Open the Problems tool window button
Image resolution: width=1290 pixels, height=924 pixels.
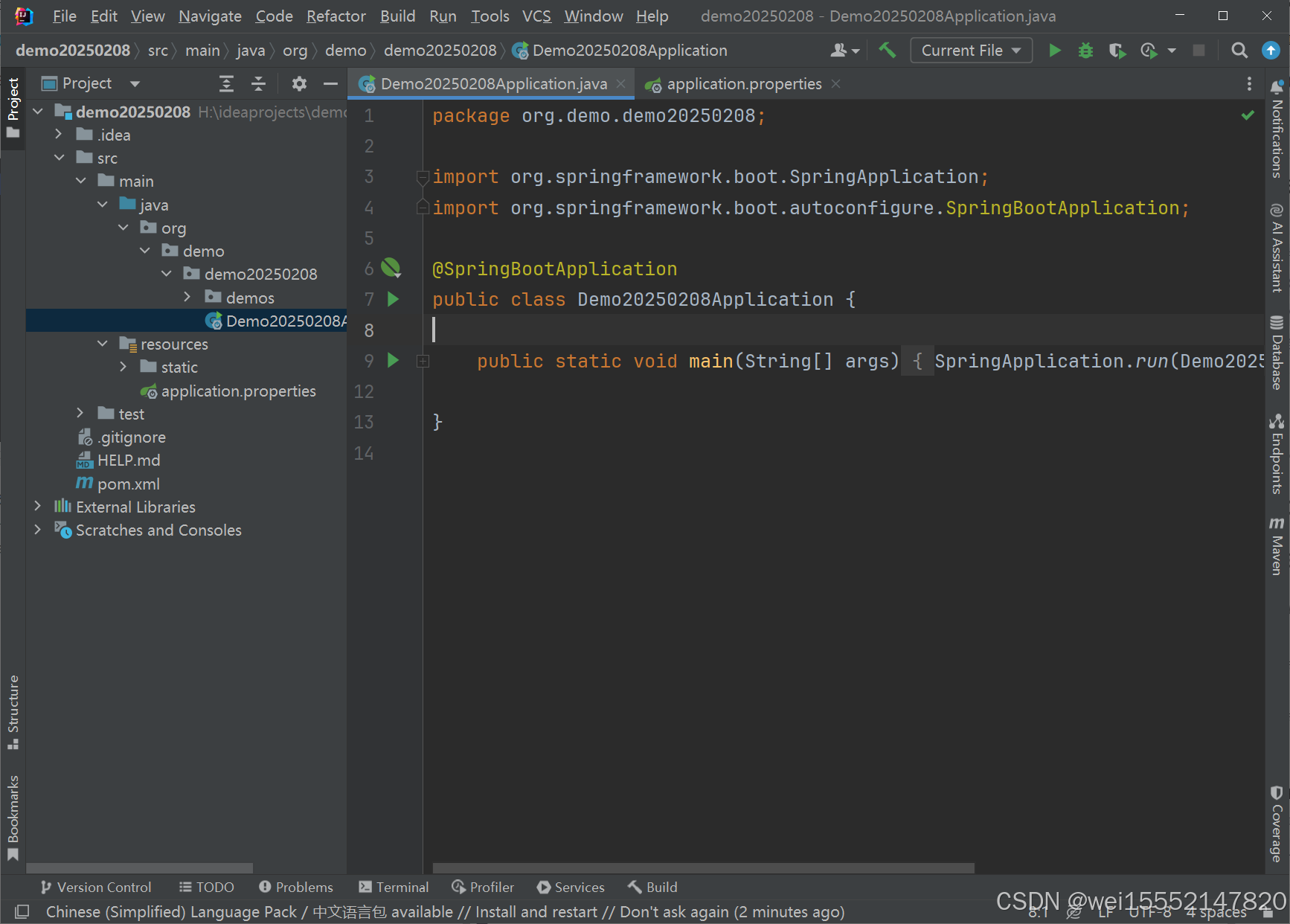pos(296,887)
